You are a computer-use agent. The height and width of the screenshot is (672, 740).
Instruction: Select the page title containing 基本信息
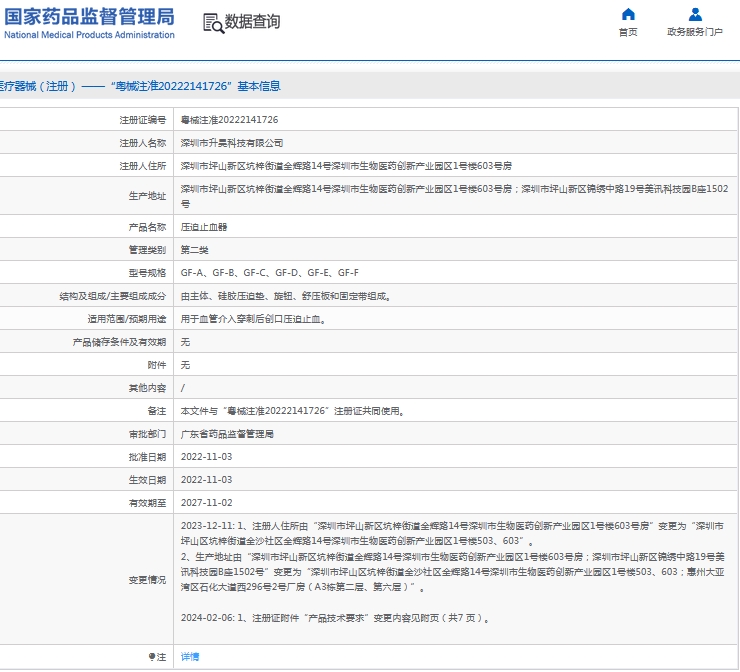click(139, 86)
